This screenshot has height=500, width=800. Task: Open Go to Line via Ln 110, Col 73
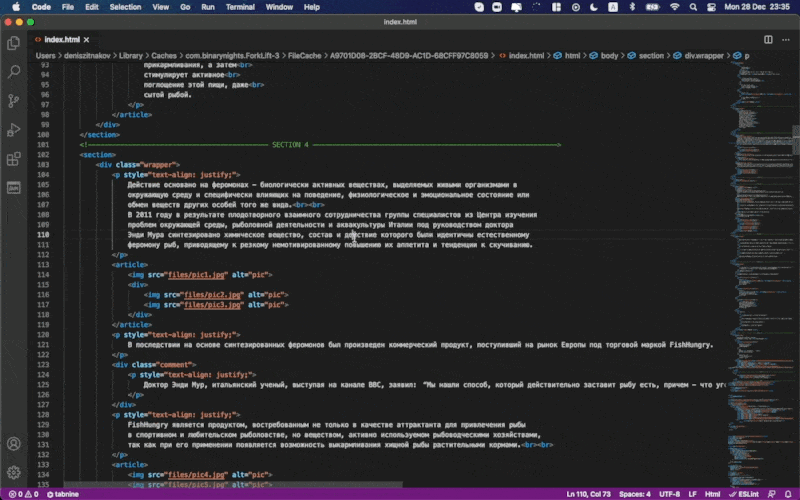coord(588,494)
